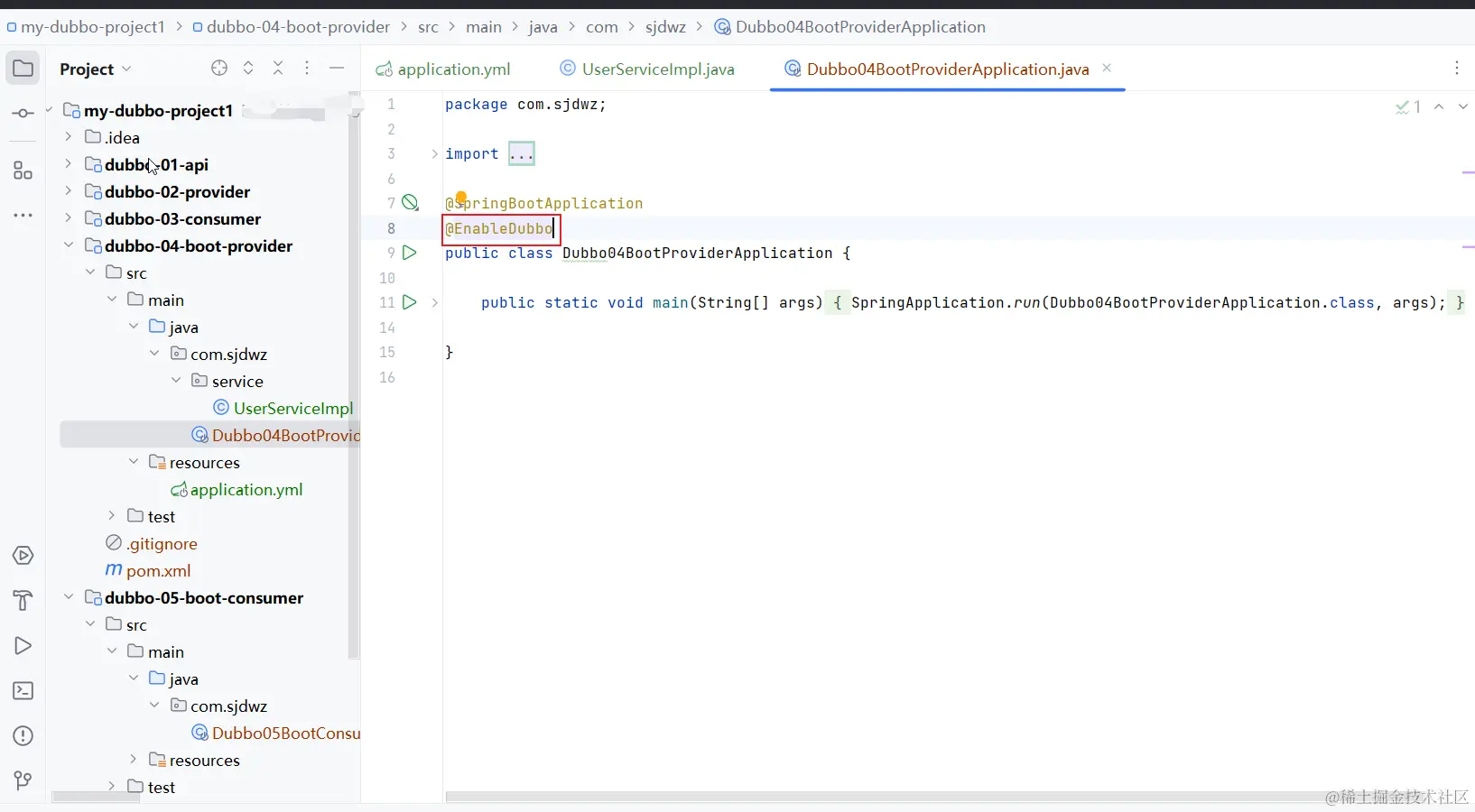
Task: Collapse the service package
Action: (x=176, y=381)
